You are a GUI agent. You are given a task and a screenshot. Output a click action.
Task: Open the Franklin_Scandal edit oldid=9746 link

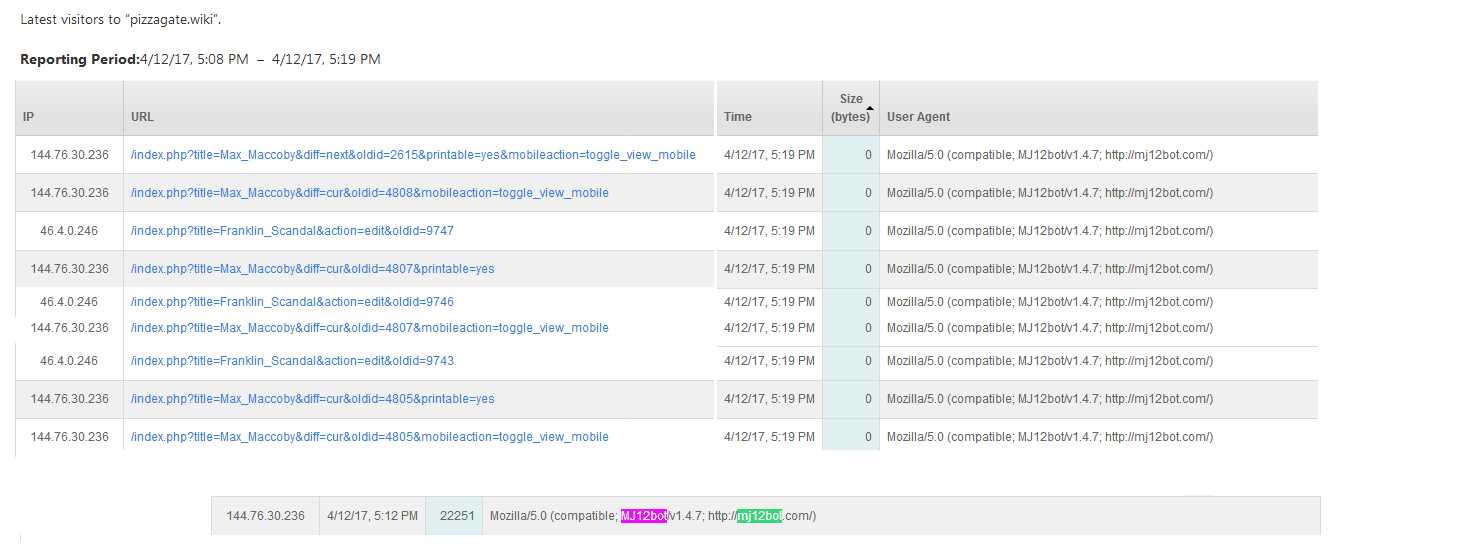point(292,302)
